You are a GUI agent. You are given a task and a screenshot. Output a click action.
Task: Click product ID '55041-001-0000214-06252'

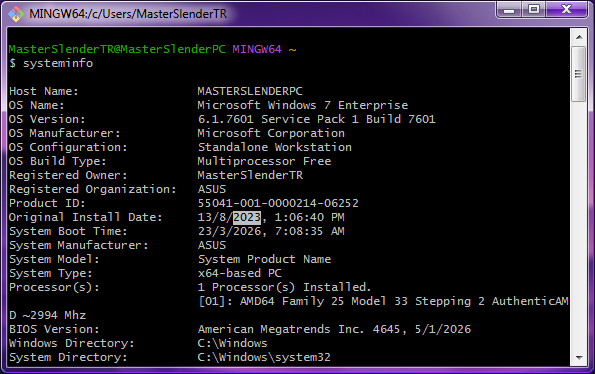(x=278, y=203)
